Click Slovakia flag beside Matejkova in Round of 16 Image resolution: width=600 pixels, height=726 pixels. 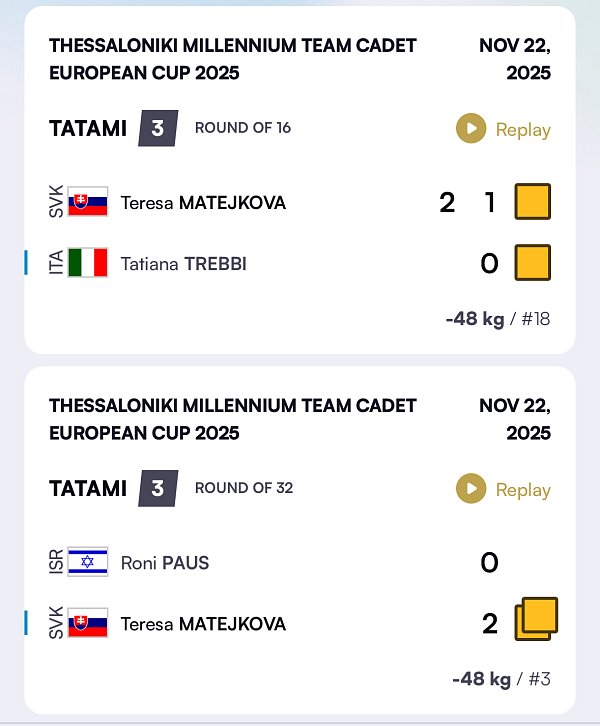click(x=87, y=203)
